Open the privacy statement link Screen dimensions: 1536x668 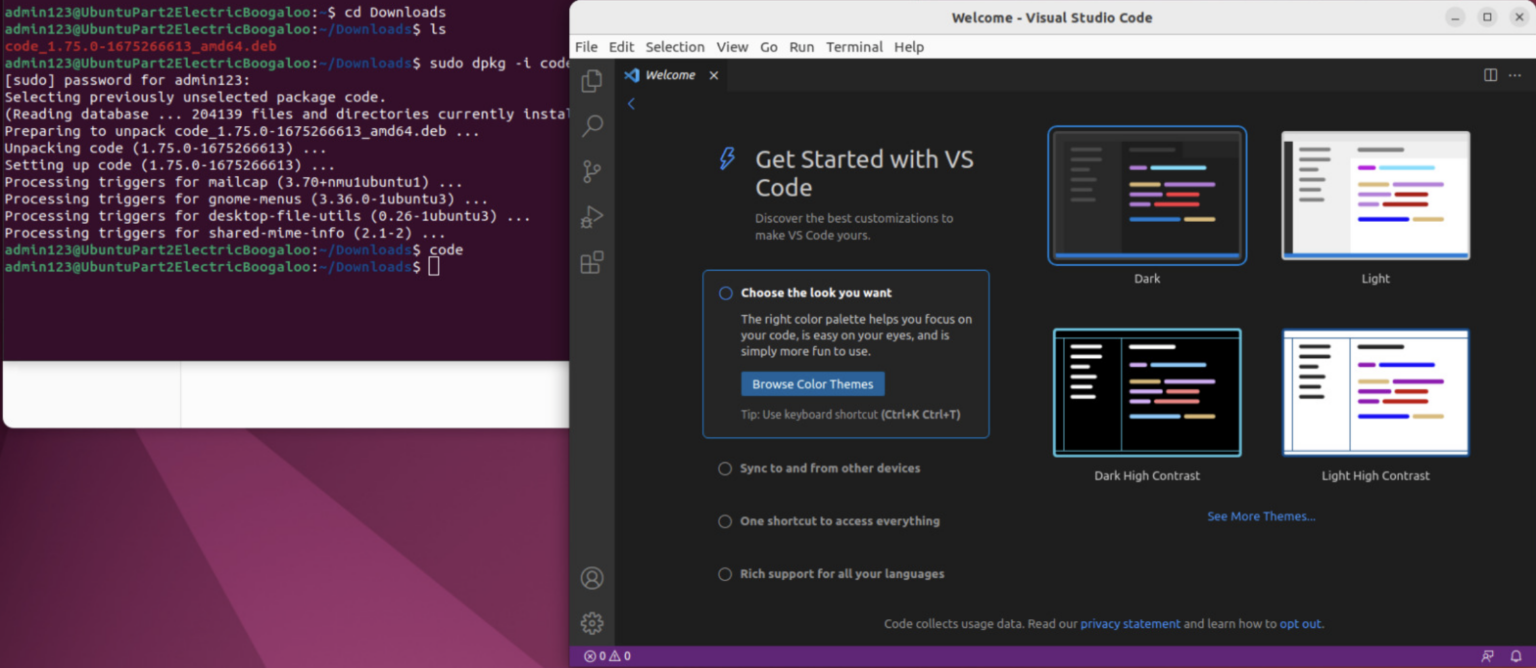(1130, 623)
